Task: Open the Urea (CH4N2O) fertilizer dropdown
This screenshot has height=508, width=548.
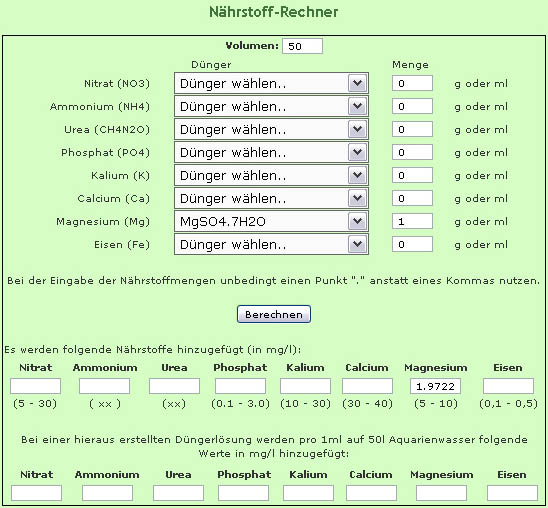Action: pyautogui.click(x=271, y=129)
